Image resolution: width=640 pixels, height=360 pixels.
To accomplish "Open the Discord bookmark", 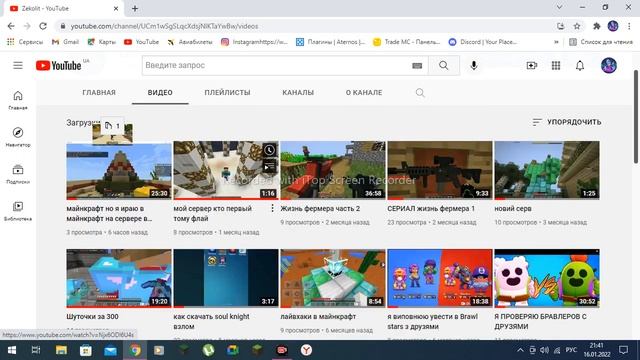I will pos(483,42).
